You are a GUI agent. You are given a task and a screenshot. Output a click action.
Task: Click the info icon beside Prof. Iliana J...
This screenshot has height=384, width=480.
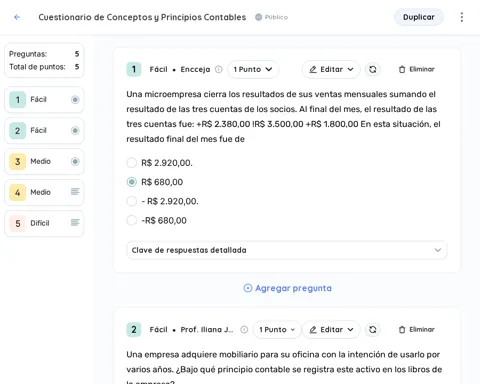244,330
